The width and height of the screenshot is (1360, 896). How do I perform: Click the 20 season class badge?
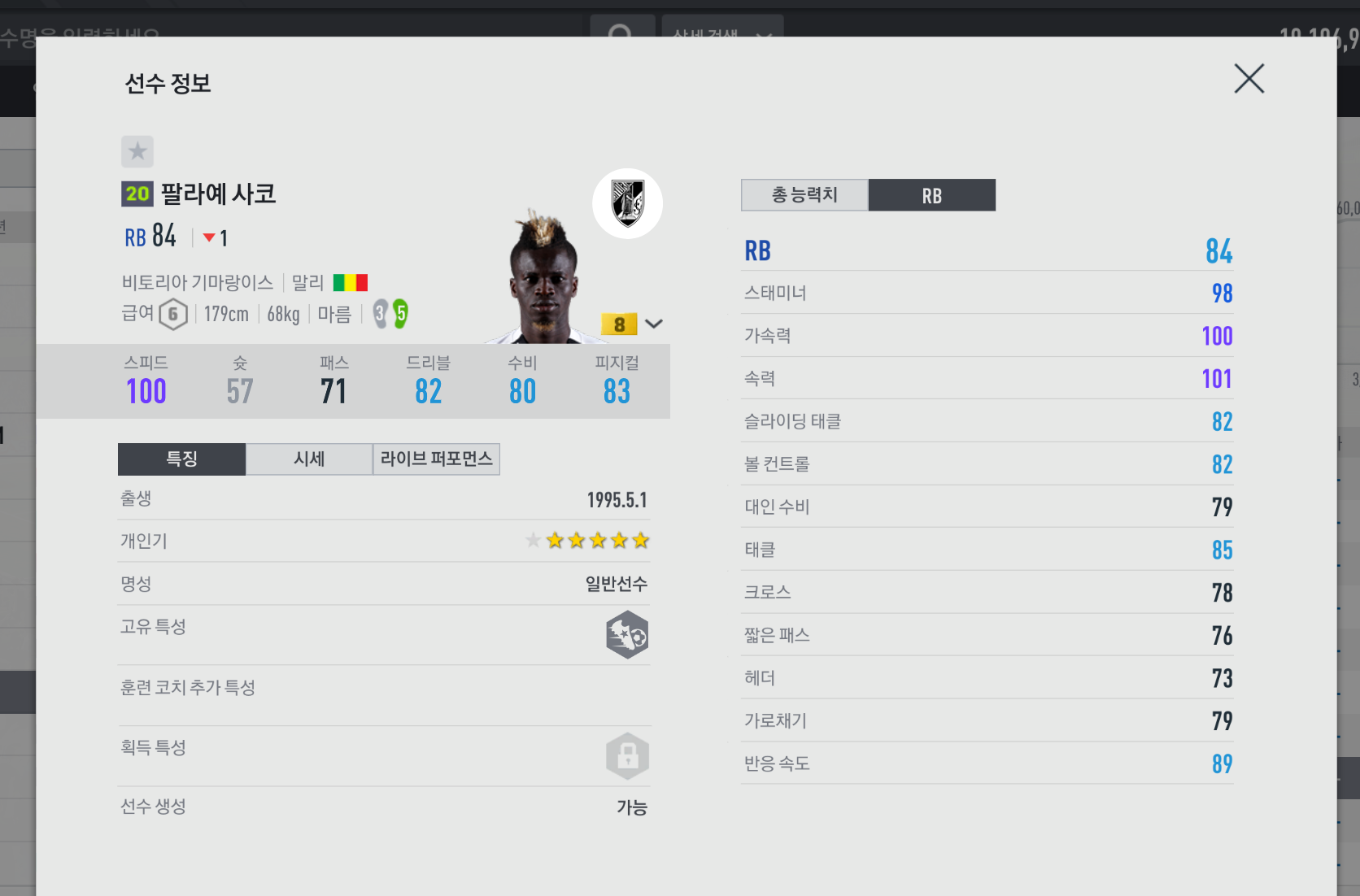pyautogui.click(x=137, y=194)
